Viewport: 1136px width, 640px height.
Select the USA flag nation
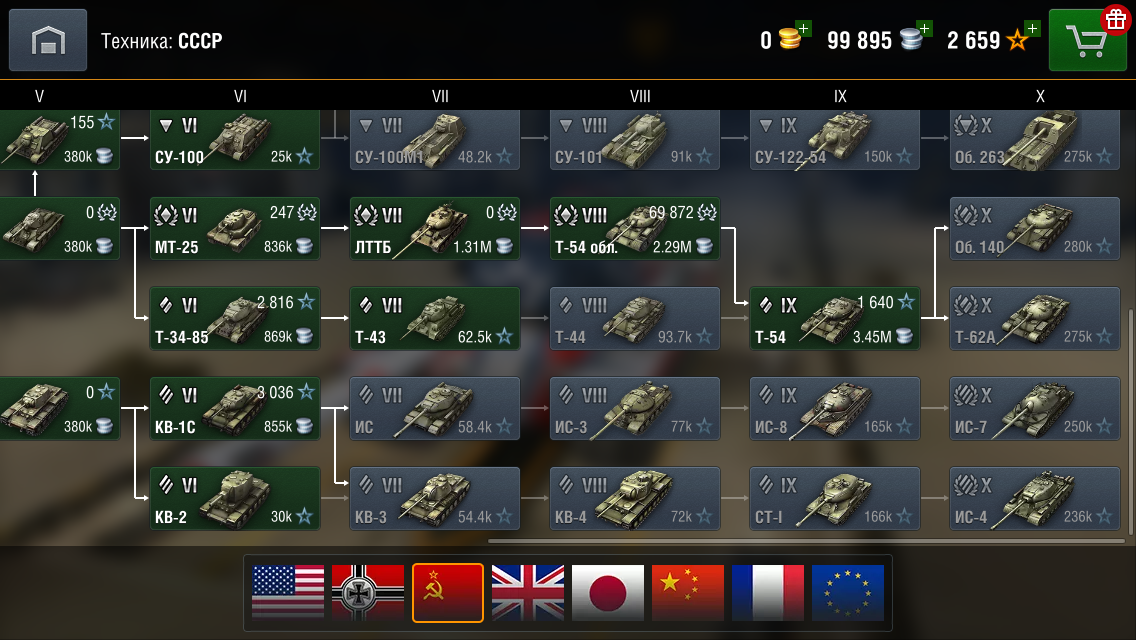tap(288, 592)
